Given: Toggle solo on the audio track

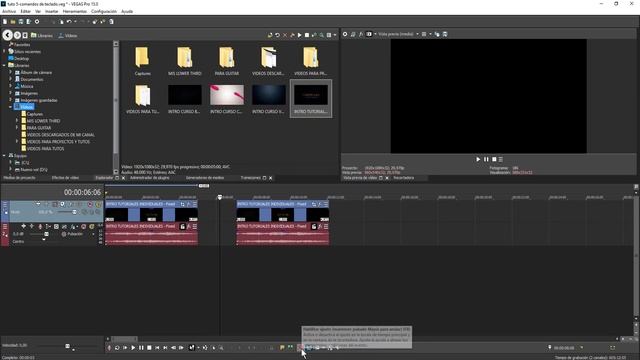Looking at the screenshot, I should (x=92, y=226).
